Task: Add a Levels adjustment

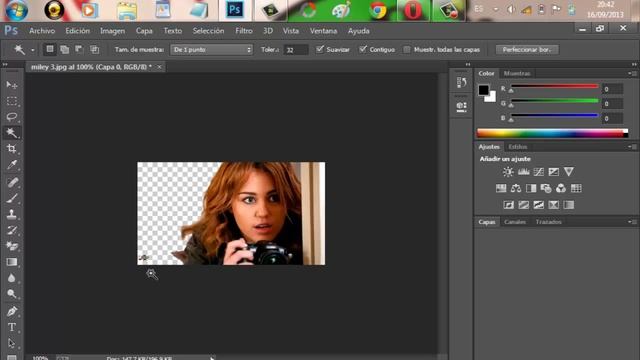Action: coord(523,172)
